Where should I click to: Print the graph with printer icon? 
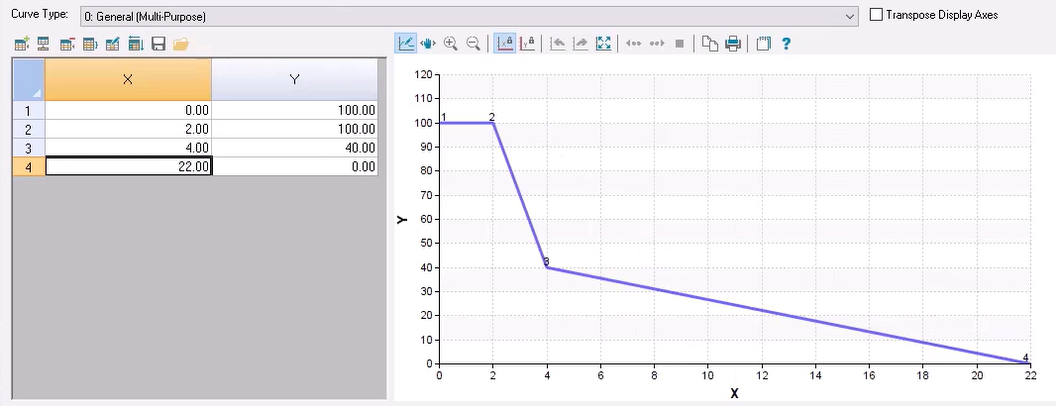pyautogui.click(x=733, y=44)
